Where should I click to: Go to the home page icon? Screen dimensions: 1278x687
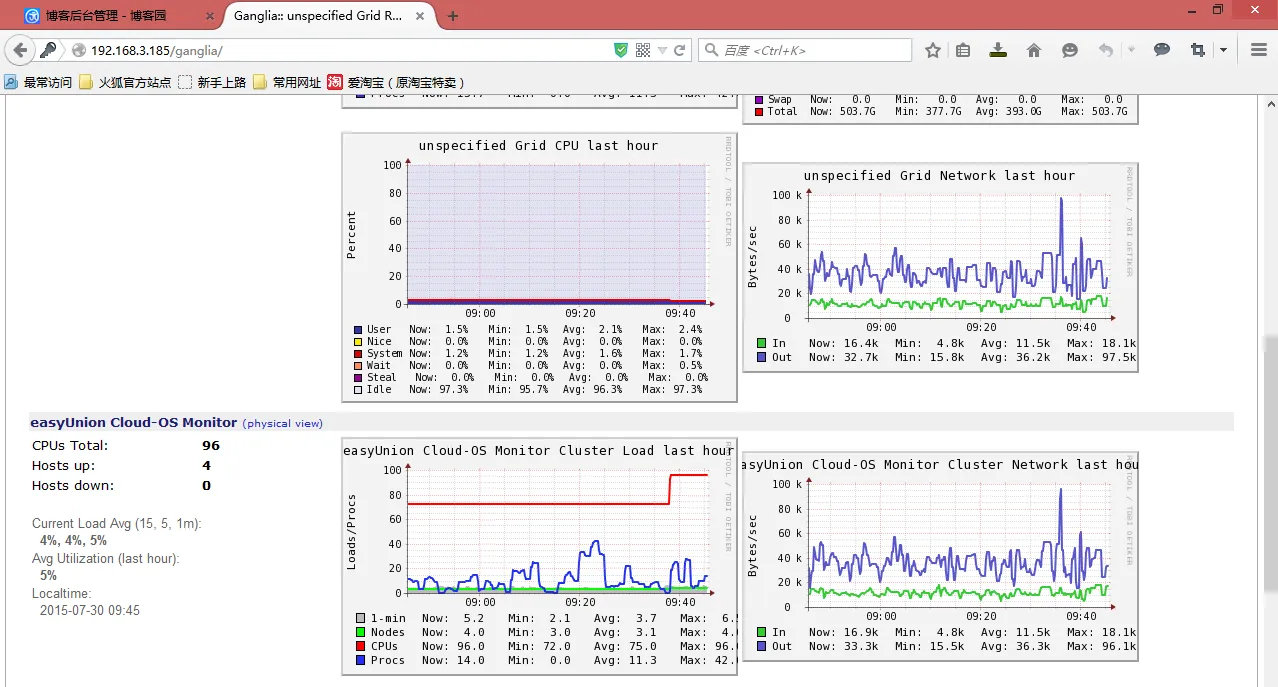1034,50
